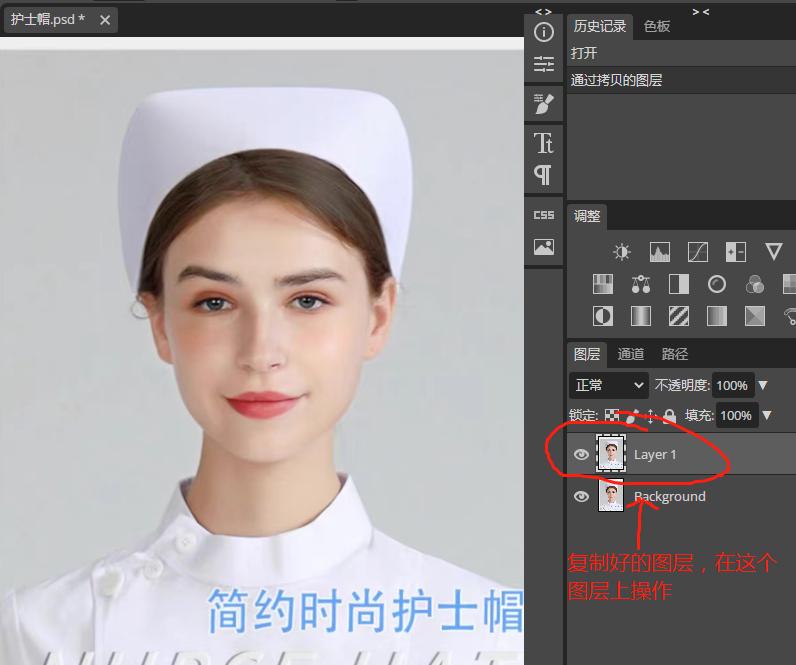Open the Character panel (Tt) icon
This screenshot has height=665, width=796.
pyautogui.click(x=544, y=143)
